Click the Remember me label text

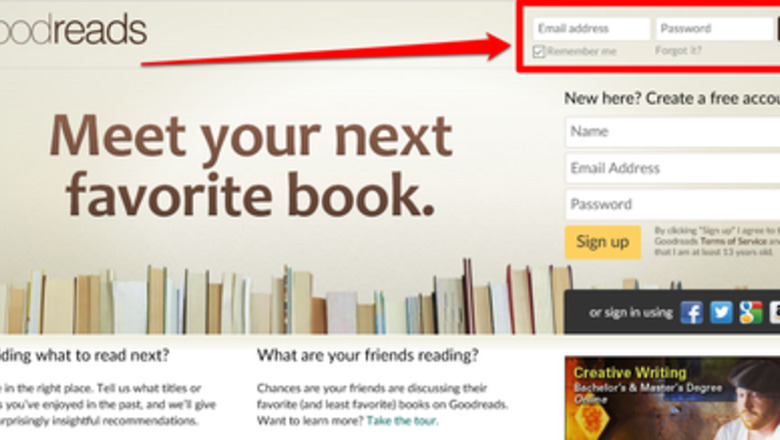[582, 51]
